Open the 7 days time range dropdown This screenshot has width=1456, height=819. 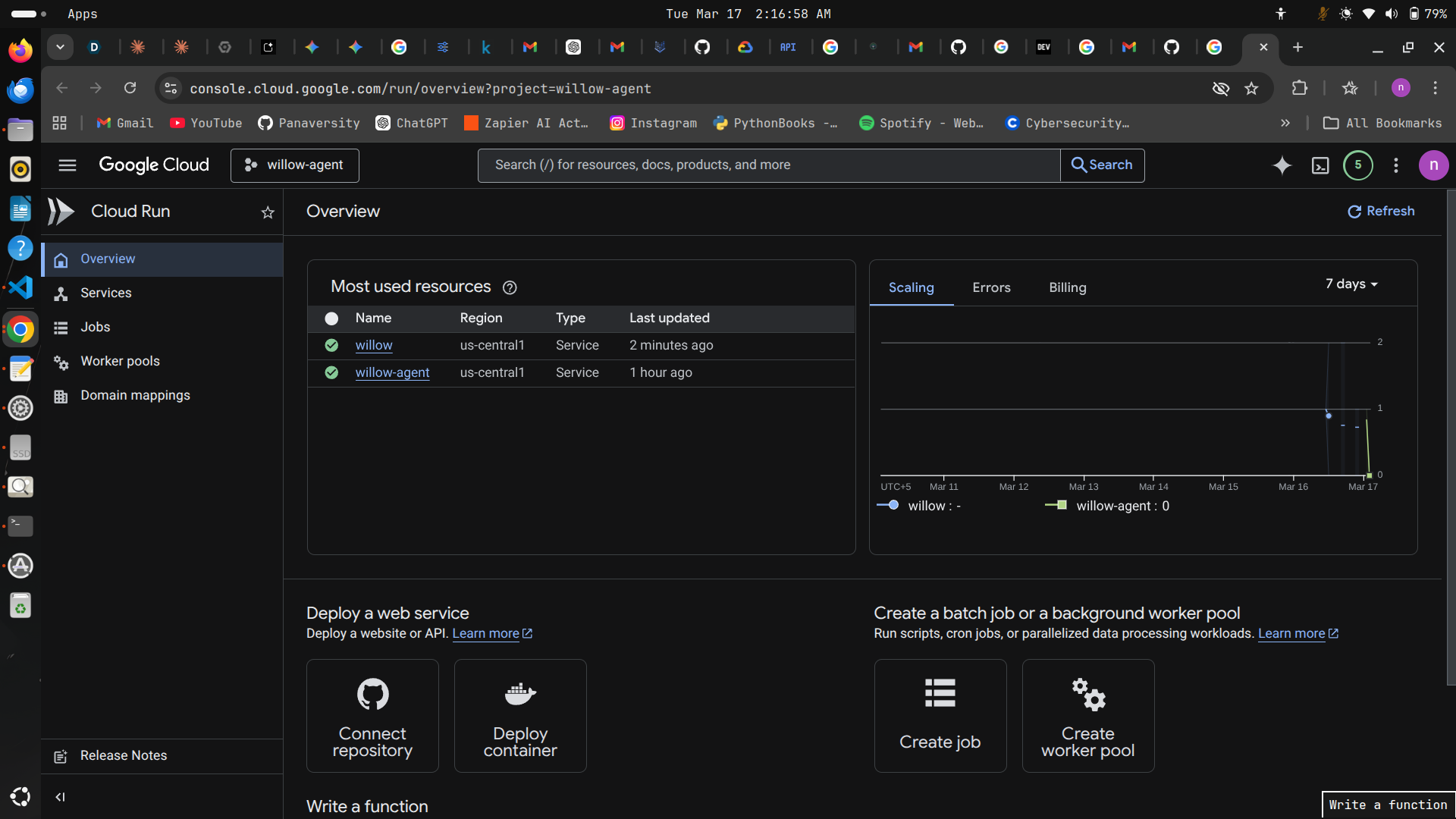(1351, 284)
